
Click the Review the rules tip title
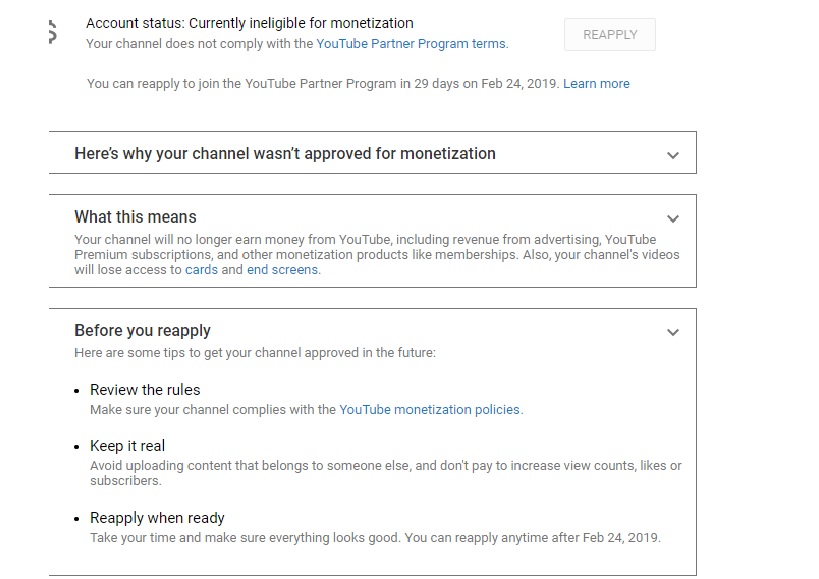point(145,390)
